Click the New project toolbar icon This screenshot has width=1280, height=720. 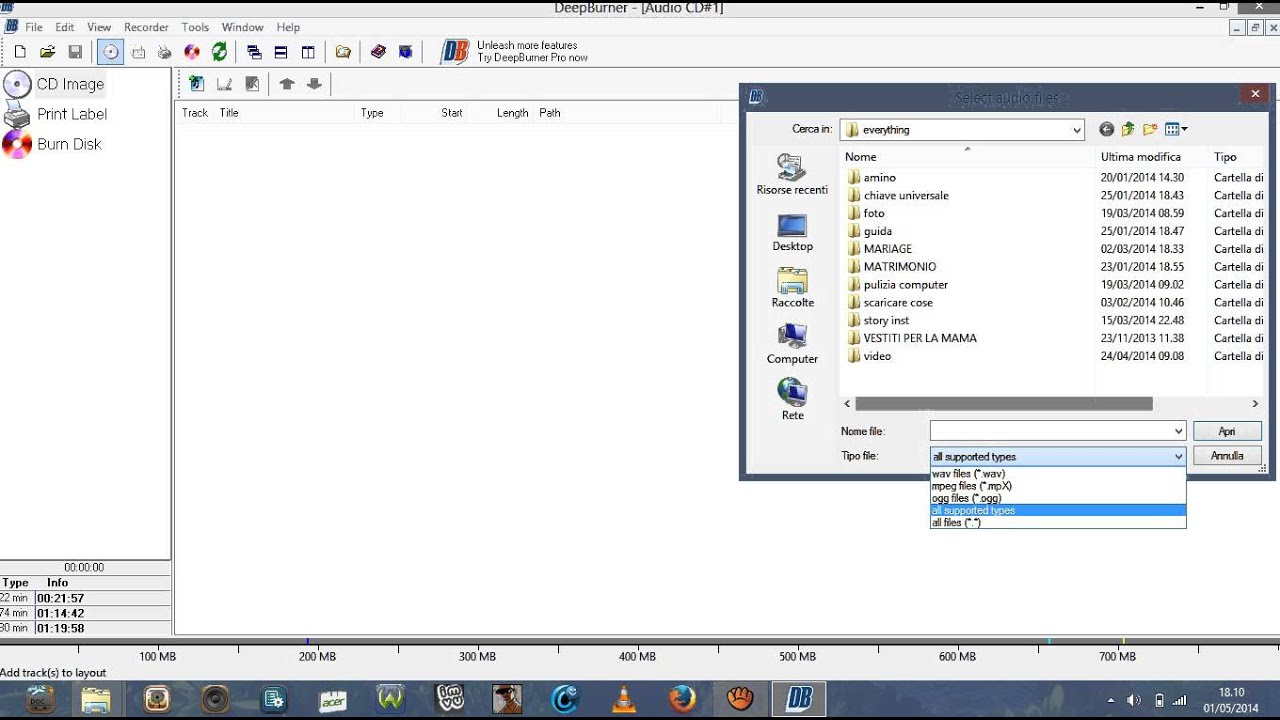(20, 52)
